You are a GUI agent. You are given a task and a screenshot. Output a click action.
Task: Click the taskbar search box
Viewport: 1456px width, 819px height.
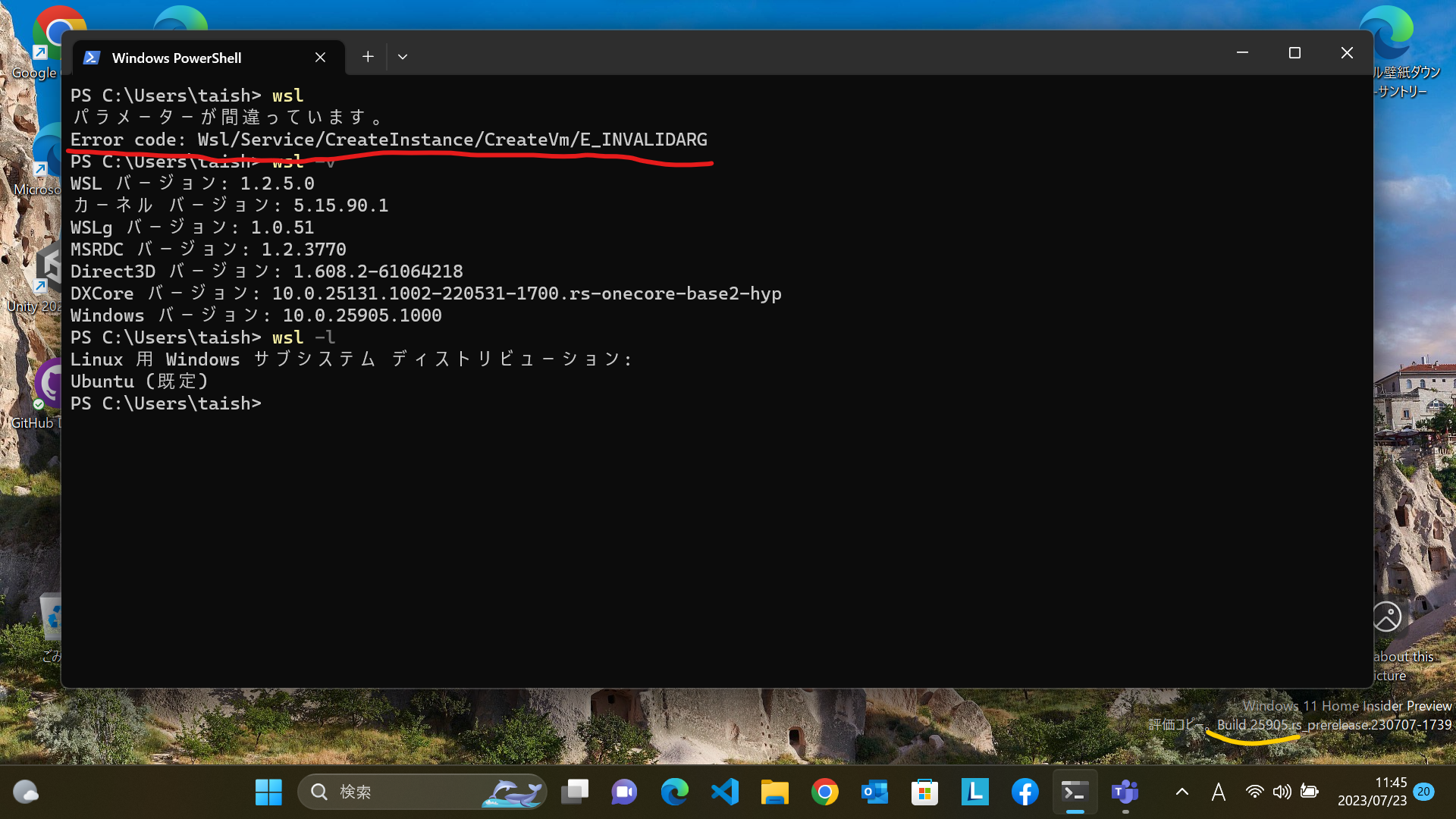[x=422, y=792]
